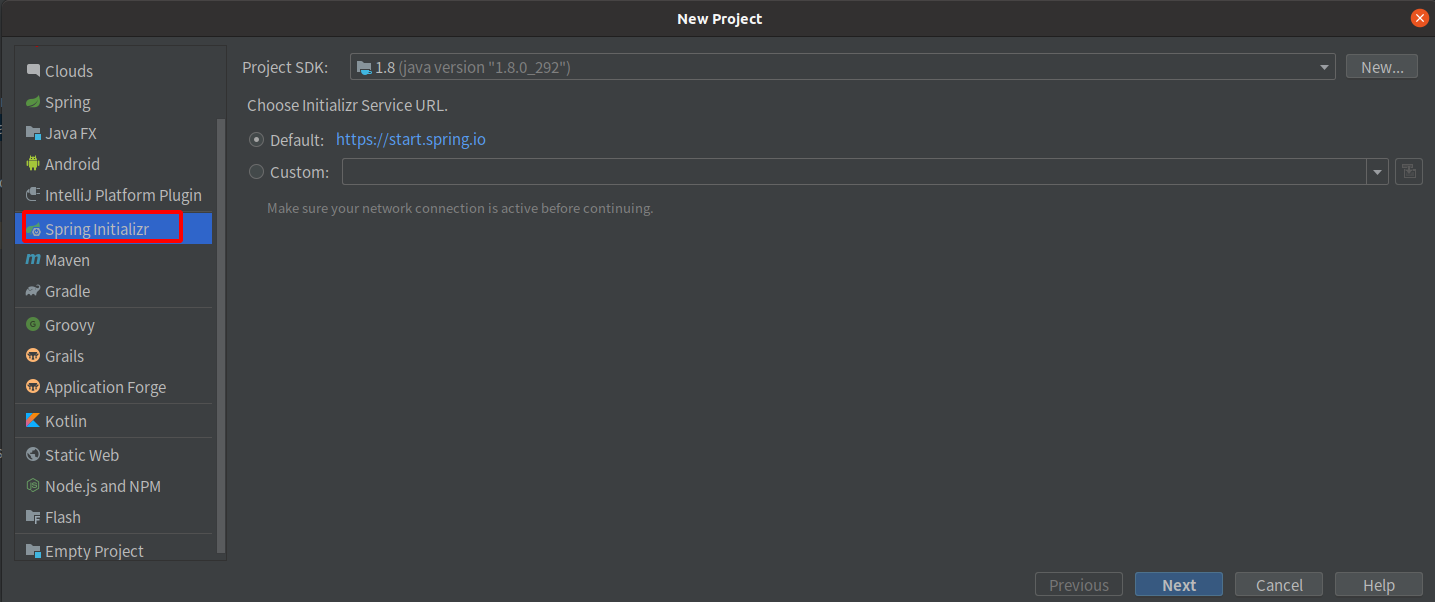
Task: Choose Grails project type
Action: [115, 356]
